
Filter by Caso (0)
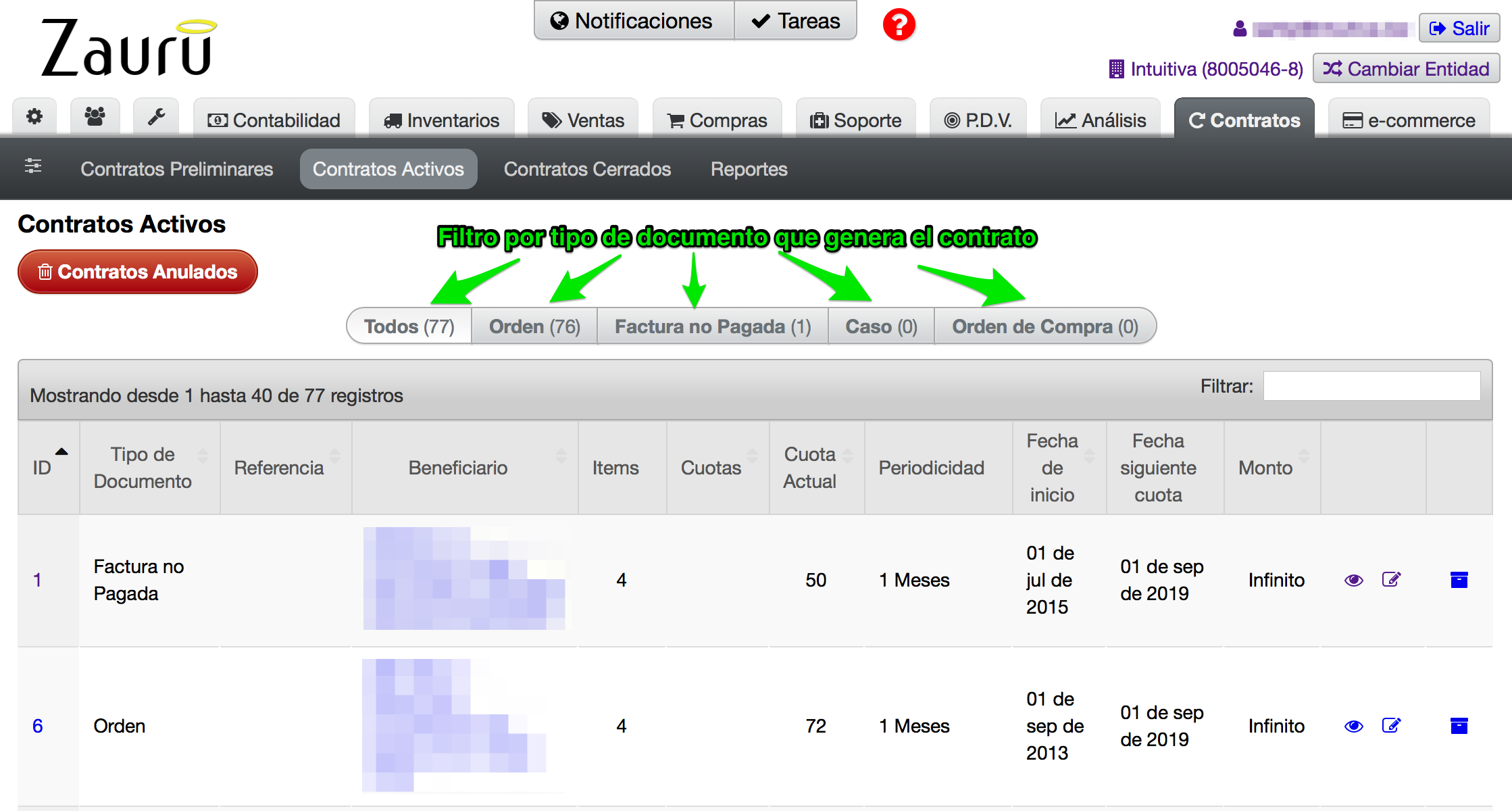tap(881, 326)
